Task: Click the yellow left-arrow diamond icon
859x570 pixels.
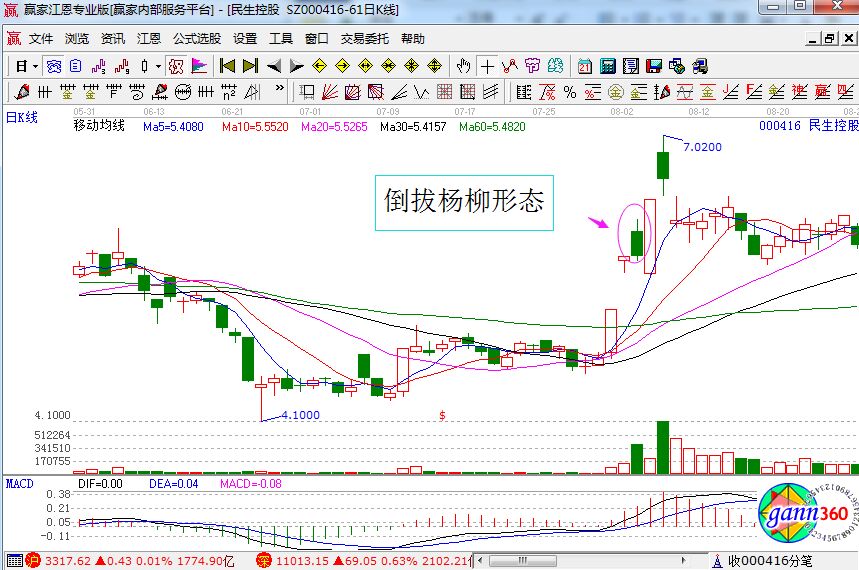Action: point(319,66)
